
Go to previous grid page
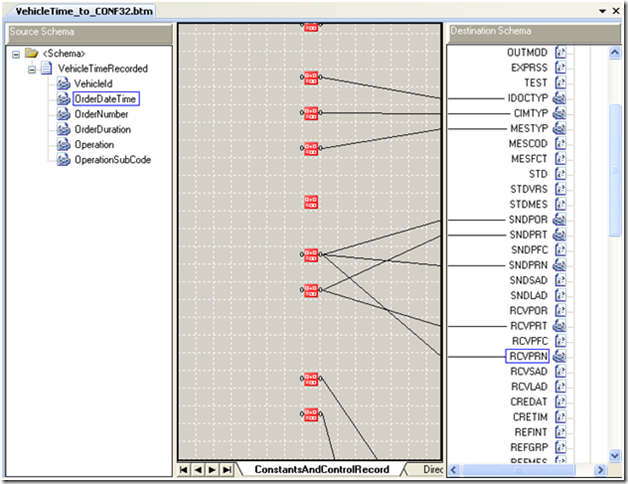[x=198, y=470]
